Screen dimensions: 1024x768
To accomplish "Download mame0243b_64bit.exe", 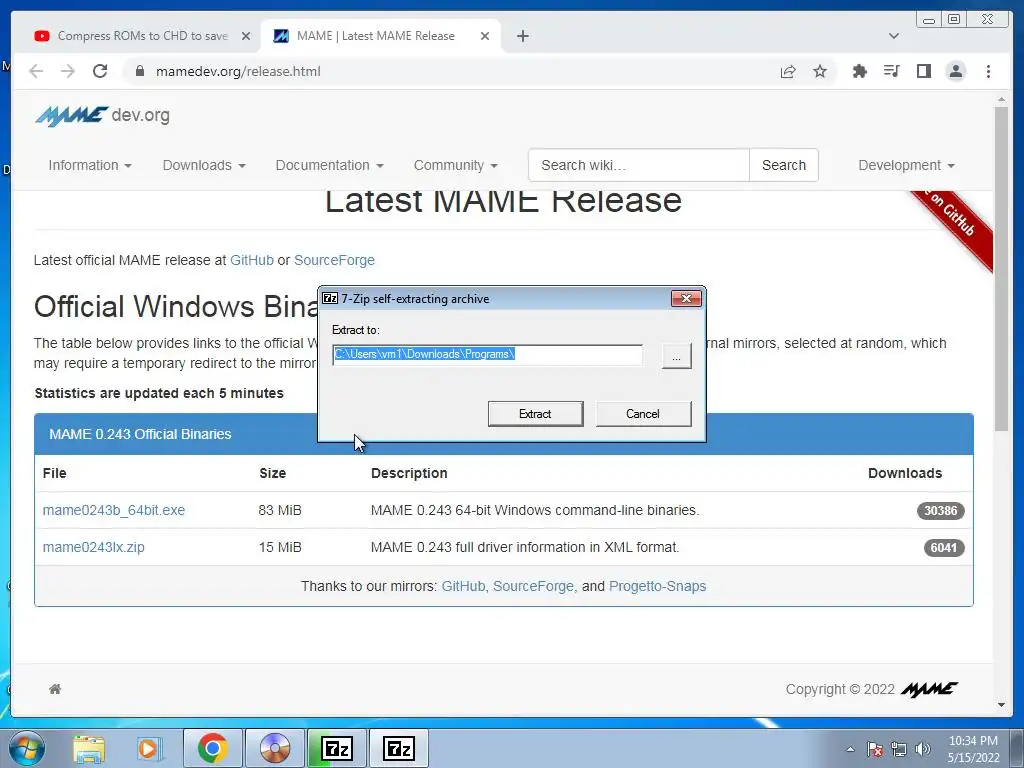I will coord(114,510).
